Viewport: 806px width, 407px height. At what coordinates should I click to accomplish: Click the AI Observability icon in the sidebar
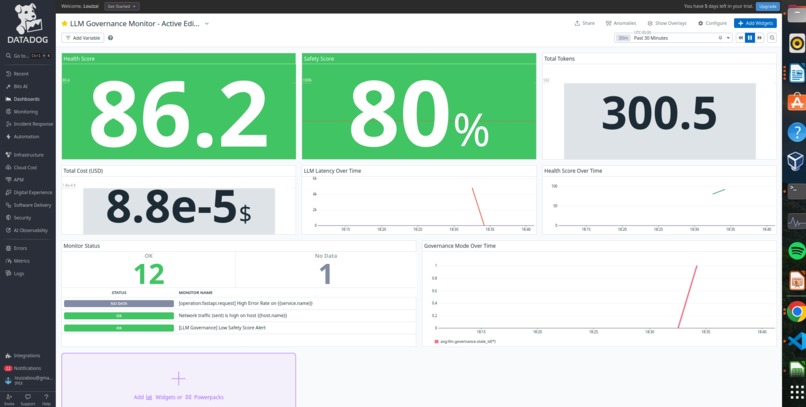[x=8, y=230]
